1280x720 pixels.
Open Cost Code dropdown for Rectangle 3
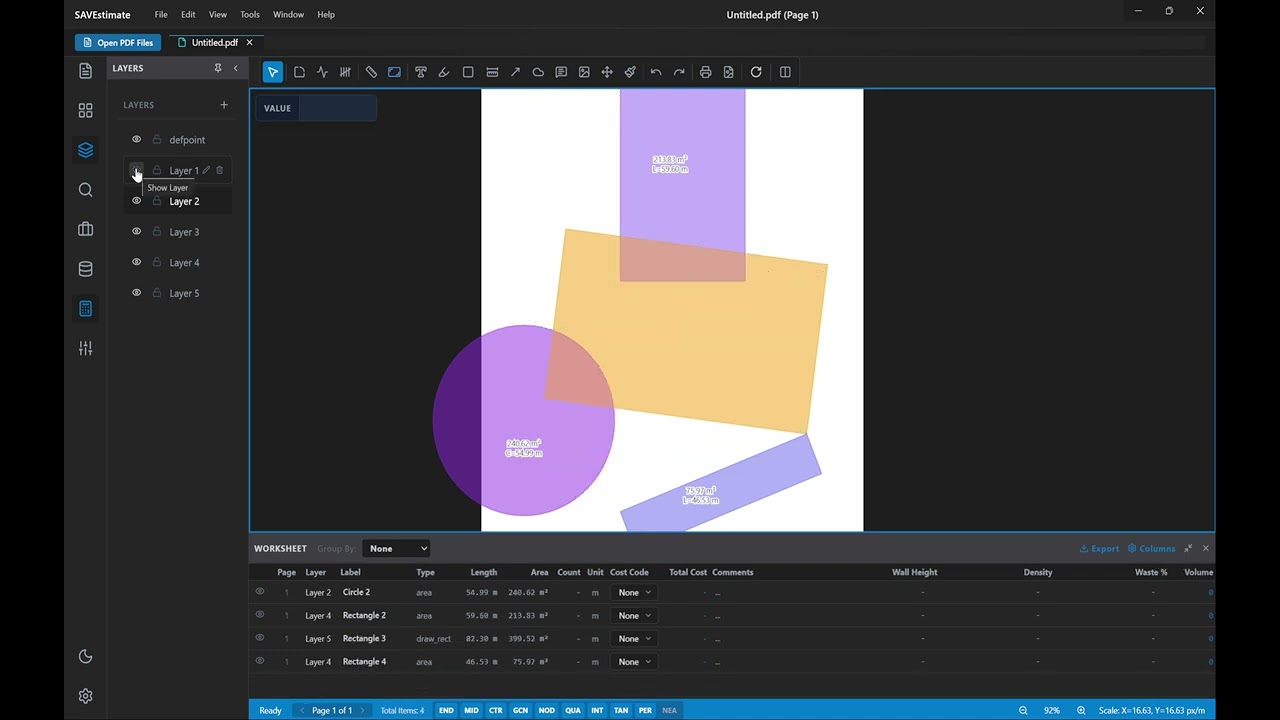click(634, 638)
